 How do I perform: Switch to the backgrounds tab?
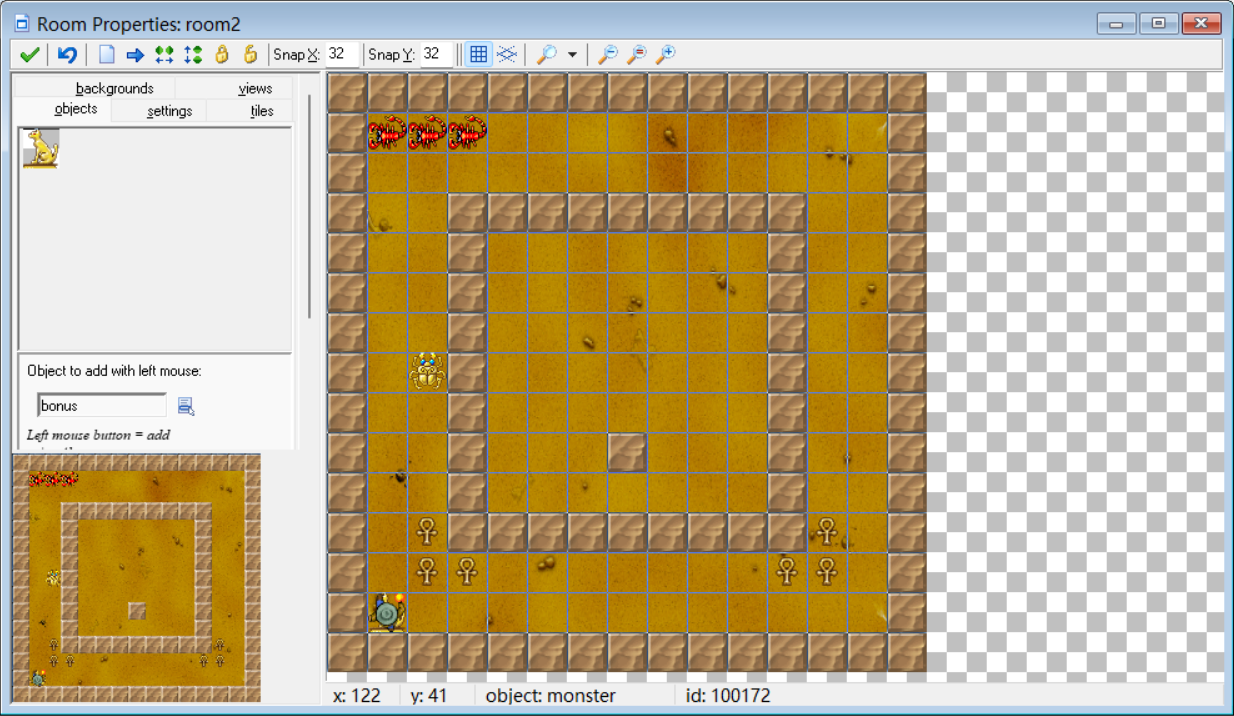[115, 88]
